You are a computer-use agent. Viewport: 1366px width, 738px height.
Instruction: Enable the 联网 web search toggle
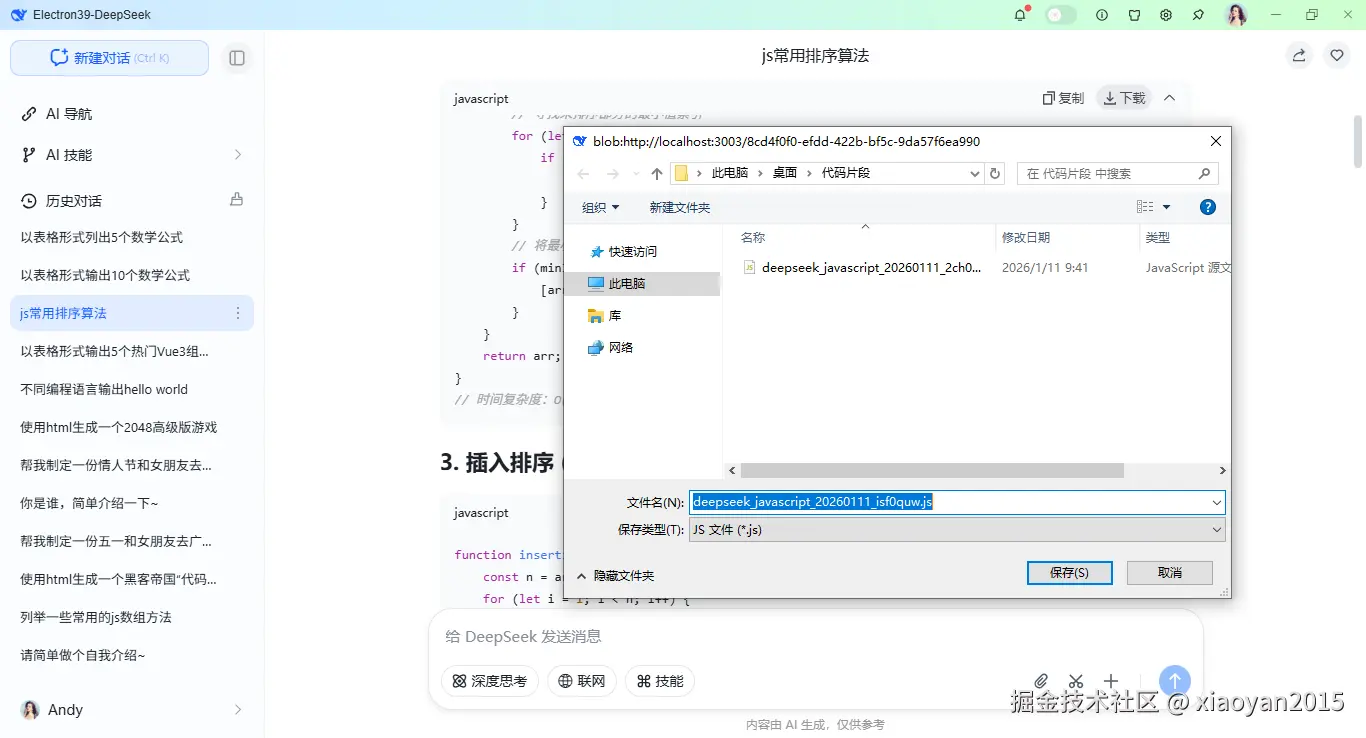tap(581, 681)
